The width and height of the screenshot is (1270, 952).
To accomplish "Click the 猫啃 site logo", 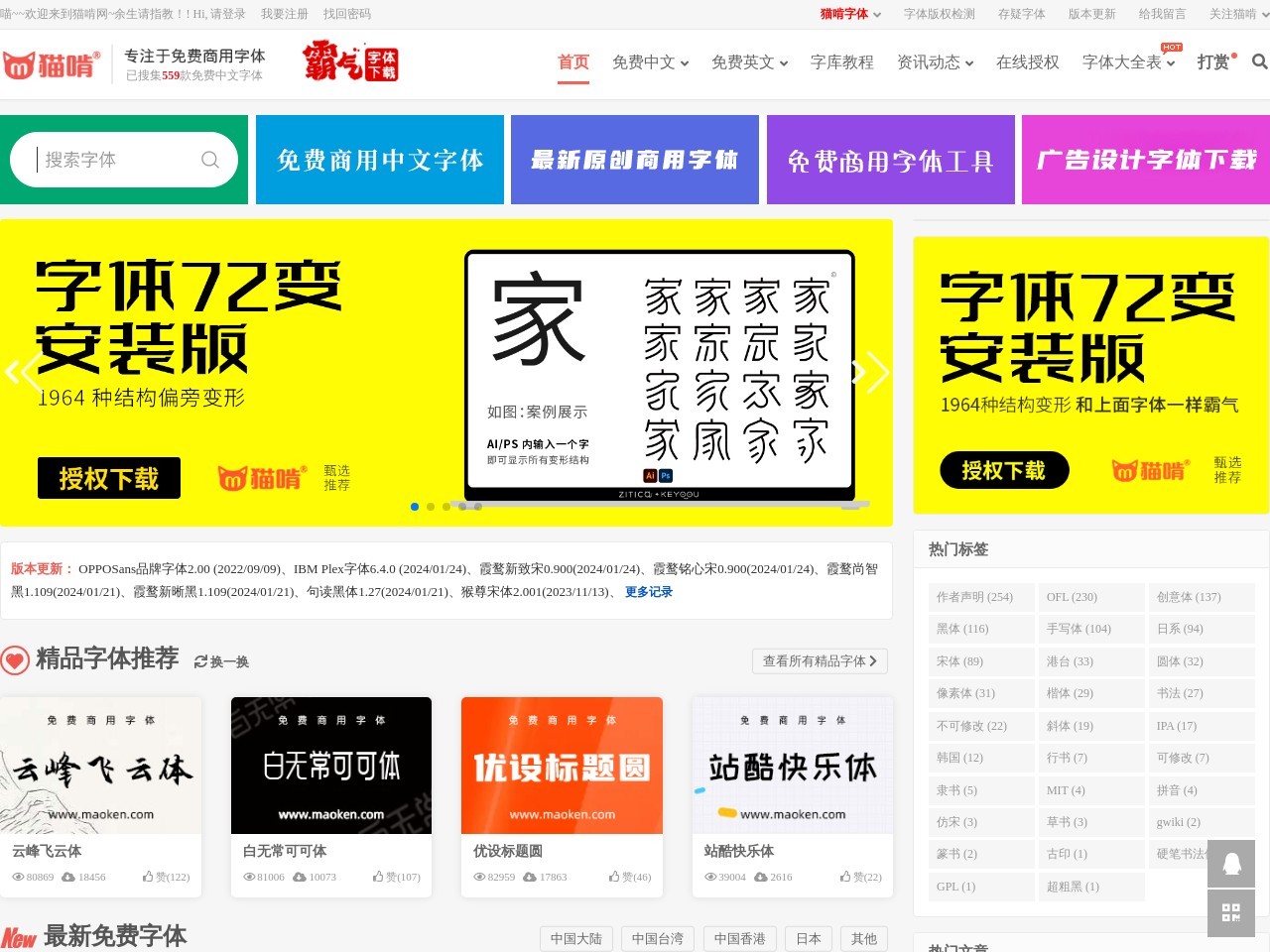I will click(x=52, y=61).
